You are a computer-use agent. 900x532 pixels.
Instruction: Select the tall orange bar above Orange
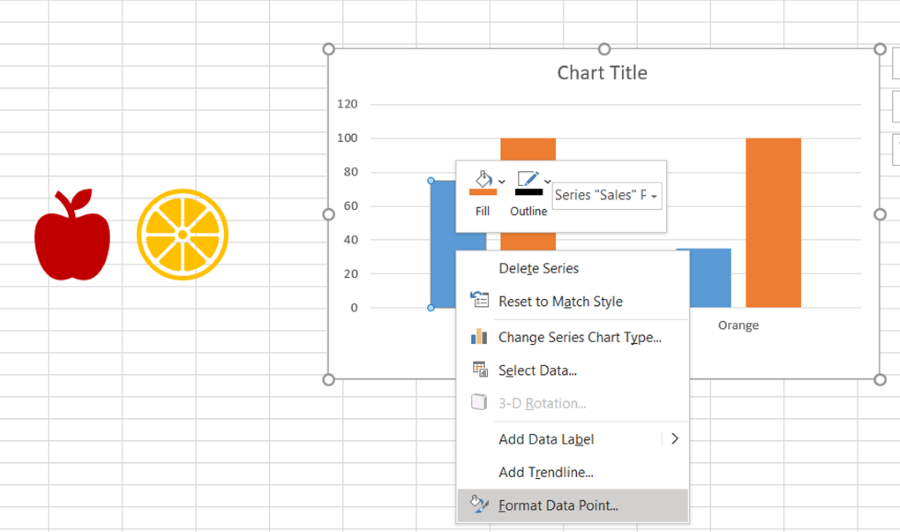pyautogui.click(x=773, y=223)
